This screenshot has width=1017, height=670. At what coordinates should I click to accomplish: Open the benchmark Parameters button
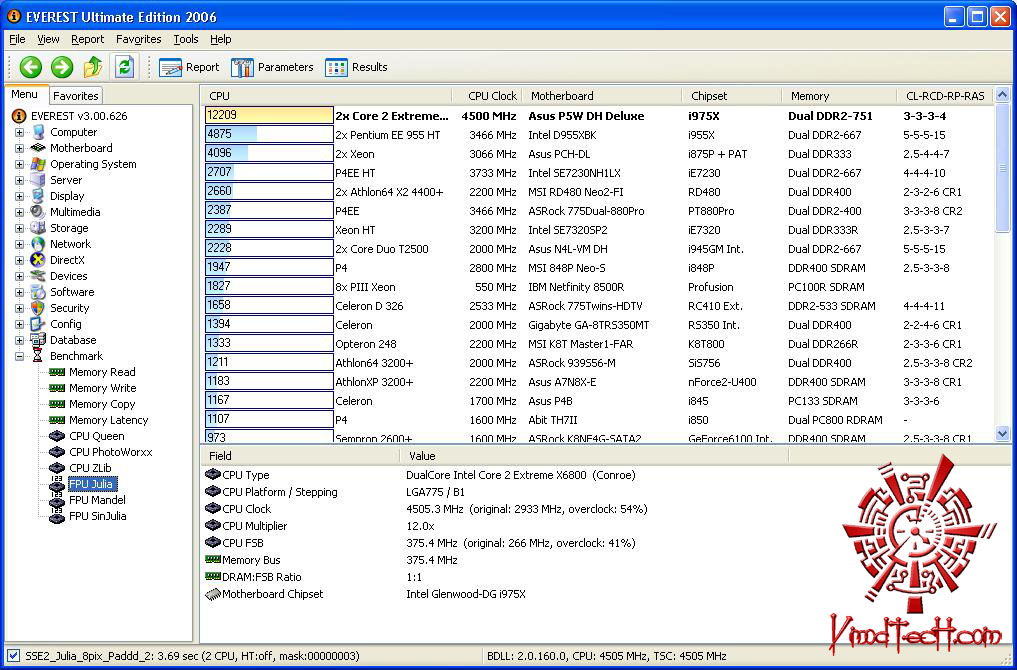[272, 67]
